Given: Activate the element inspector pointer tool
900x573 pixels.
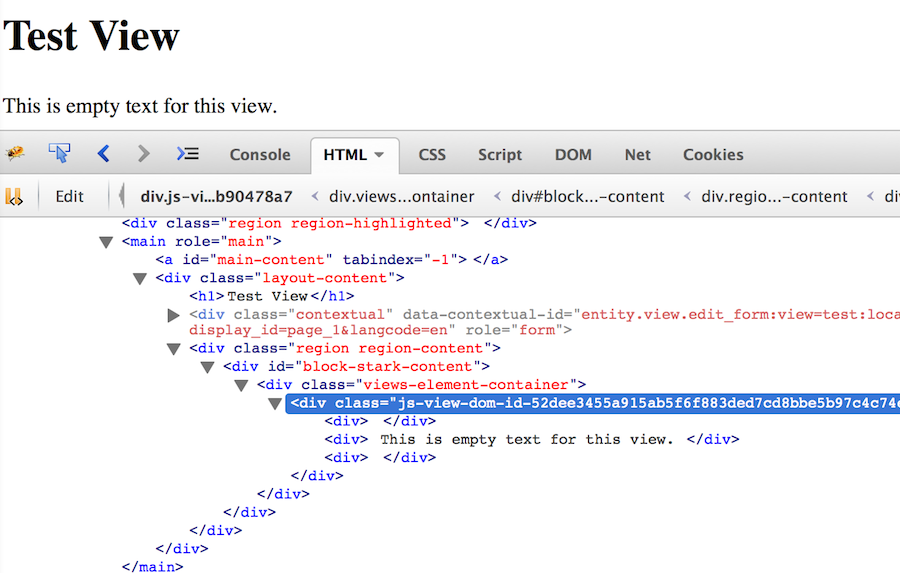Looking at the screenshot, I should [60, 154].
